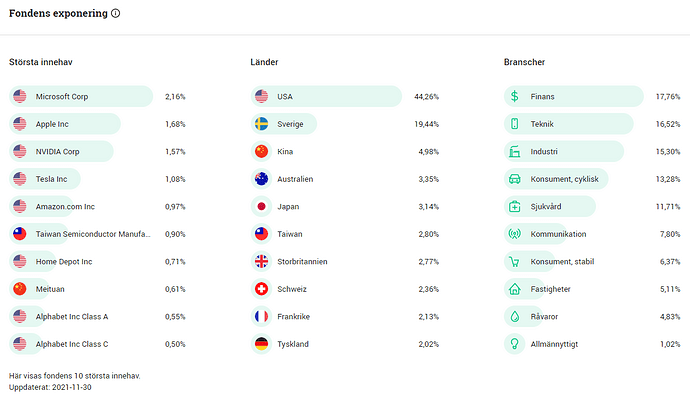Screen dimensions: 690x400
Task: Click the Sjukvård medical kit icon
Action: click(514, 207)
